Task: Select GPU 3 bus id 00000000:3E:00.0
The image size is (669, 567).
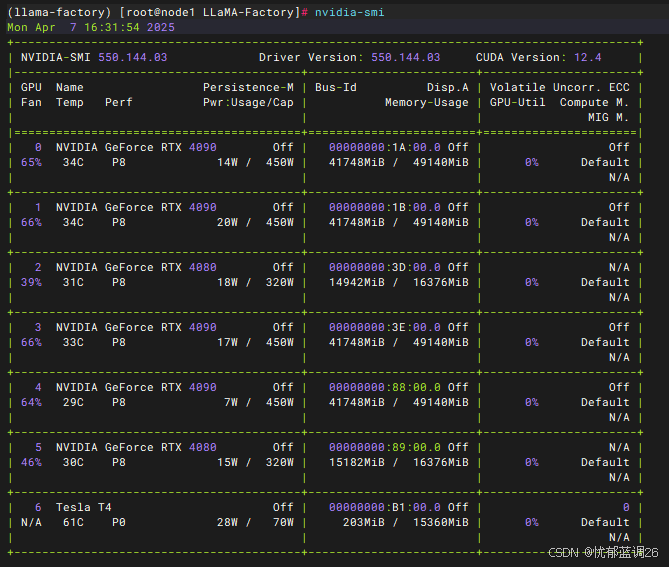Action: (x=385, y=327)
